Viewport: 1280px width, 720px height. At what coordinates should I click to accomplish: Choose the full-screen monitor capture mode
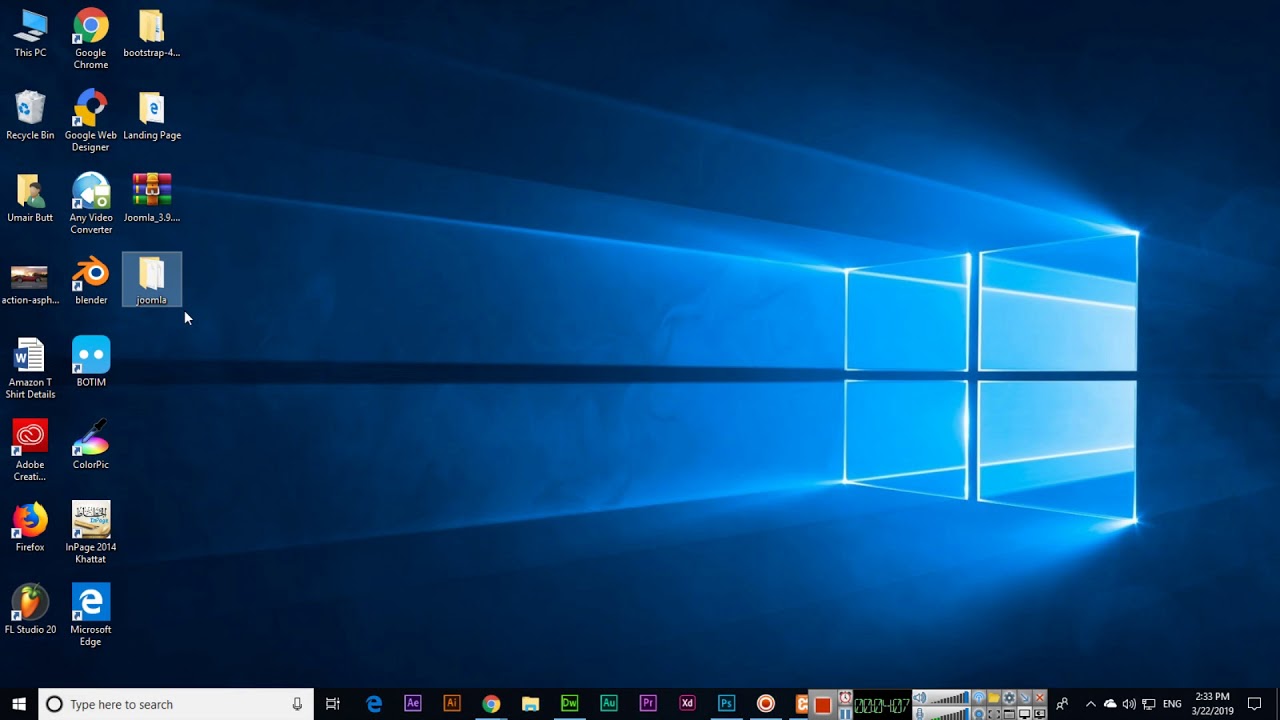tap(1024, 713)
